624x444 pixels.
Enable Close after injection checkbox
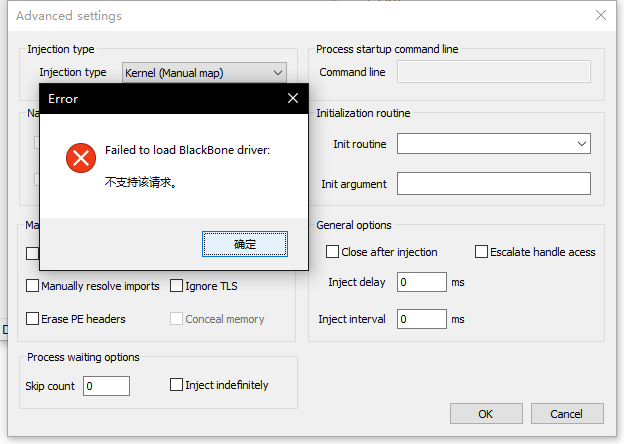(333, 252)
